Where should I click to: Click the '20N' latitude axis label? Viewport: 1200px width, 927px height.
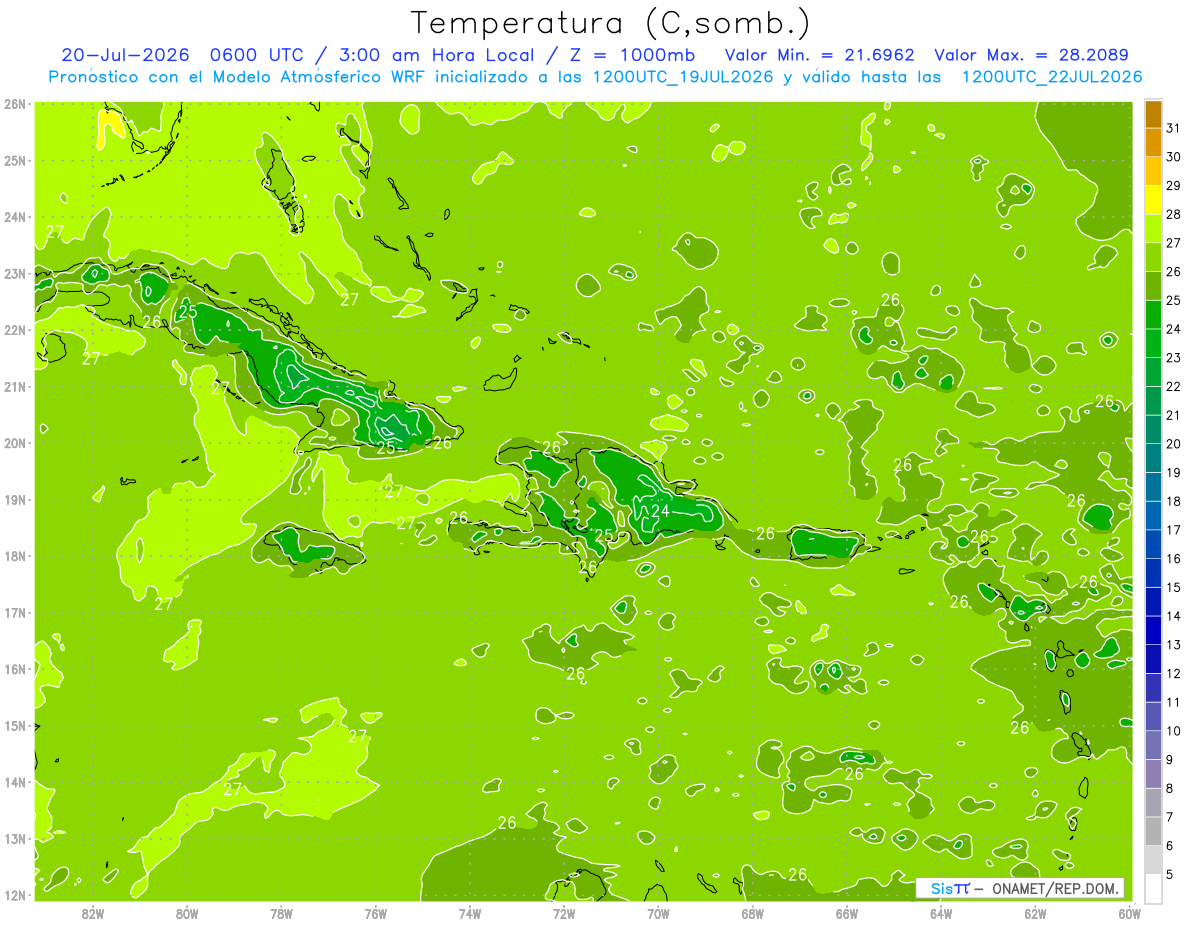coord(13,443)
